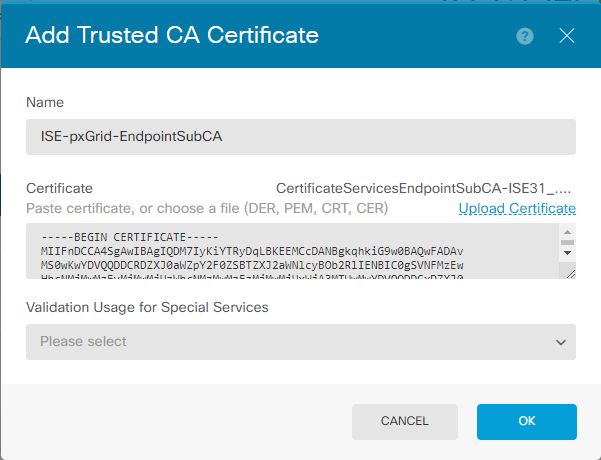Screen dimensions: 601x460
Task: Select the BEGIN CERTIFICATE line text
Action: point(130,237)
